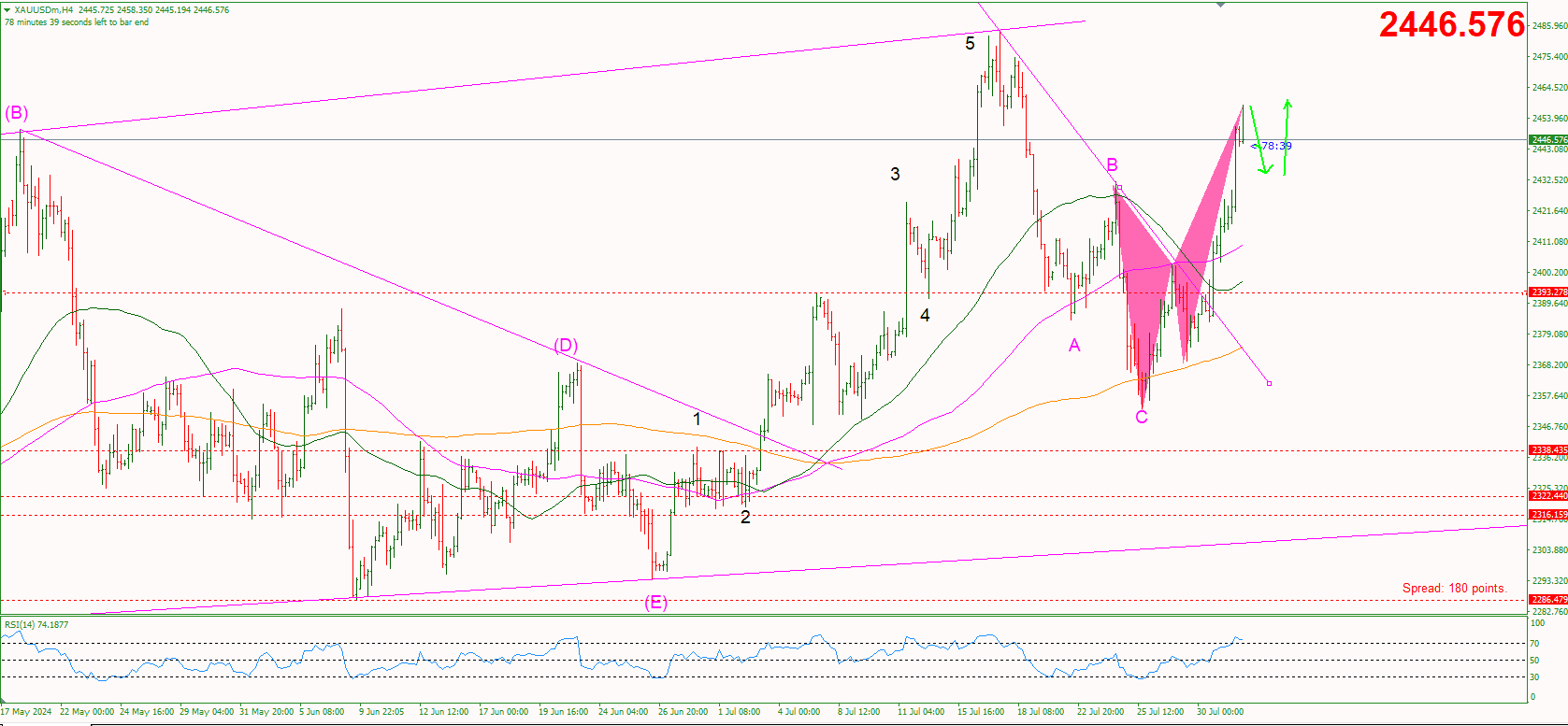
Task: Click the green 2446.576 current price axis tag
Action: [1548, 139]
